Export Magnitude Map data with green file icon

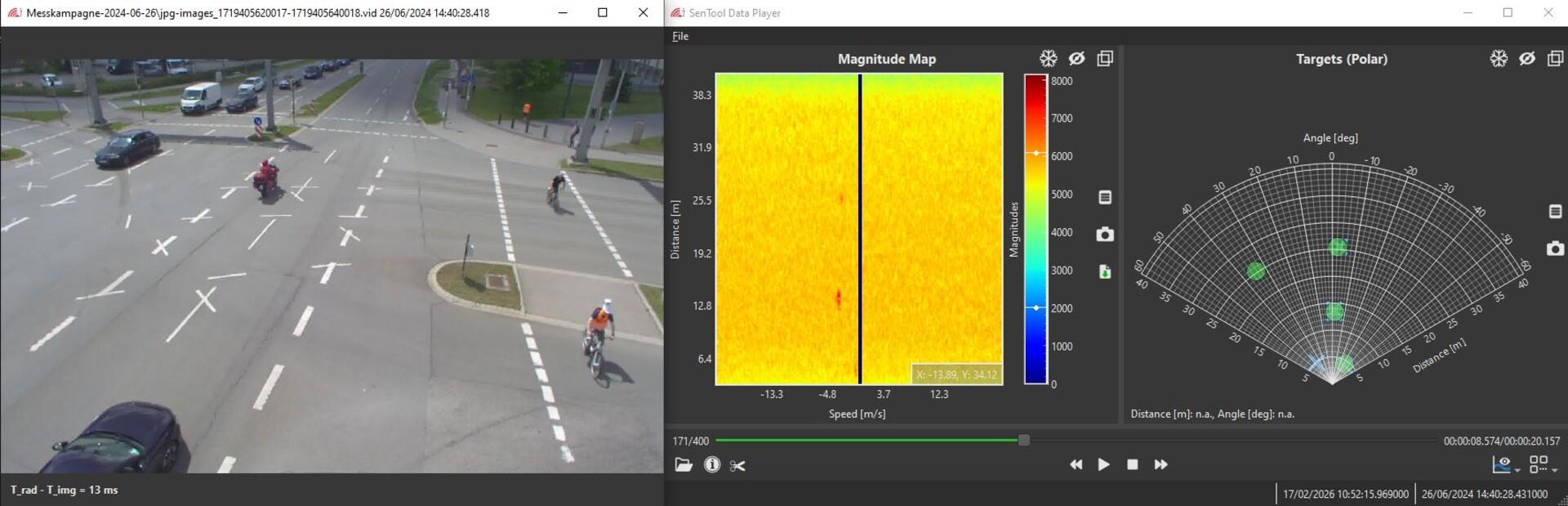[x=1105, y=271]
